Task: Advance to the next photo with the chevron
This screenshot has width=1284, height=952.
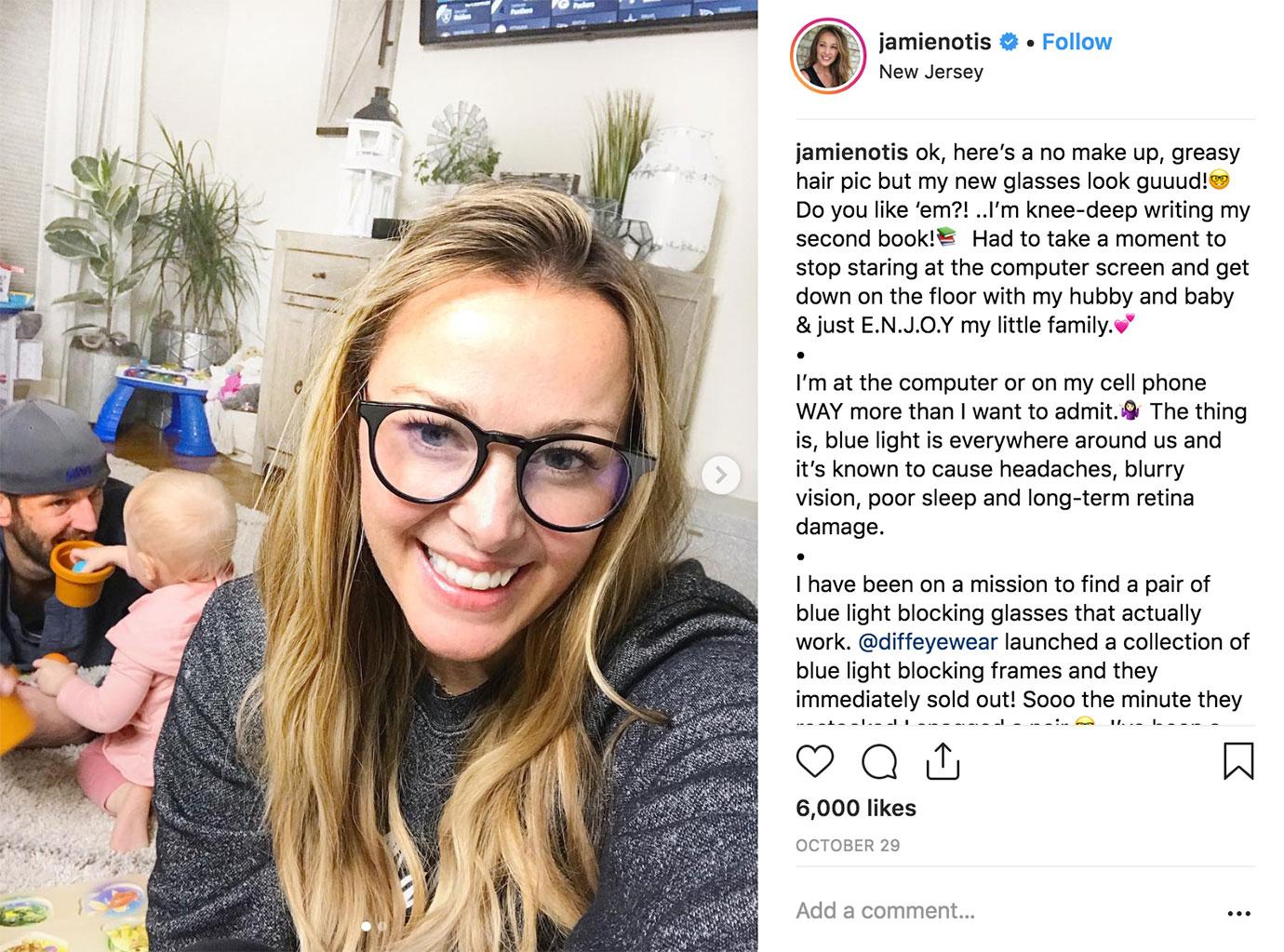Action: click(x=720, y=476)
